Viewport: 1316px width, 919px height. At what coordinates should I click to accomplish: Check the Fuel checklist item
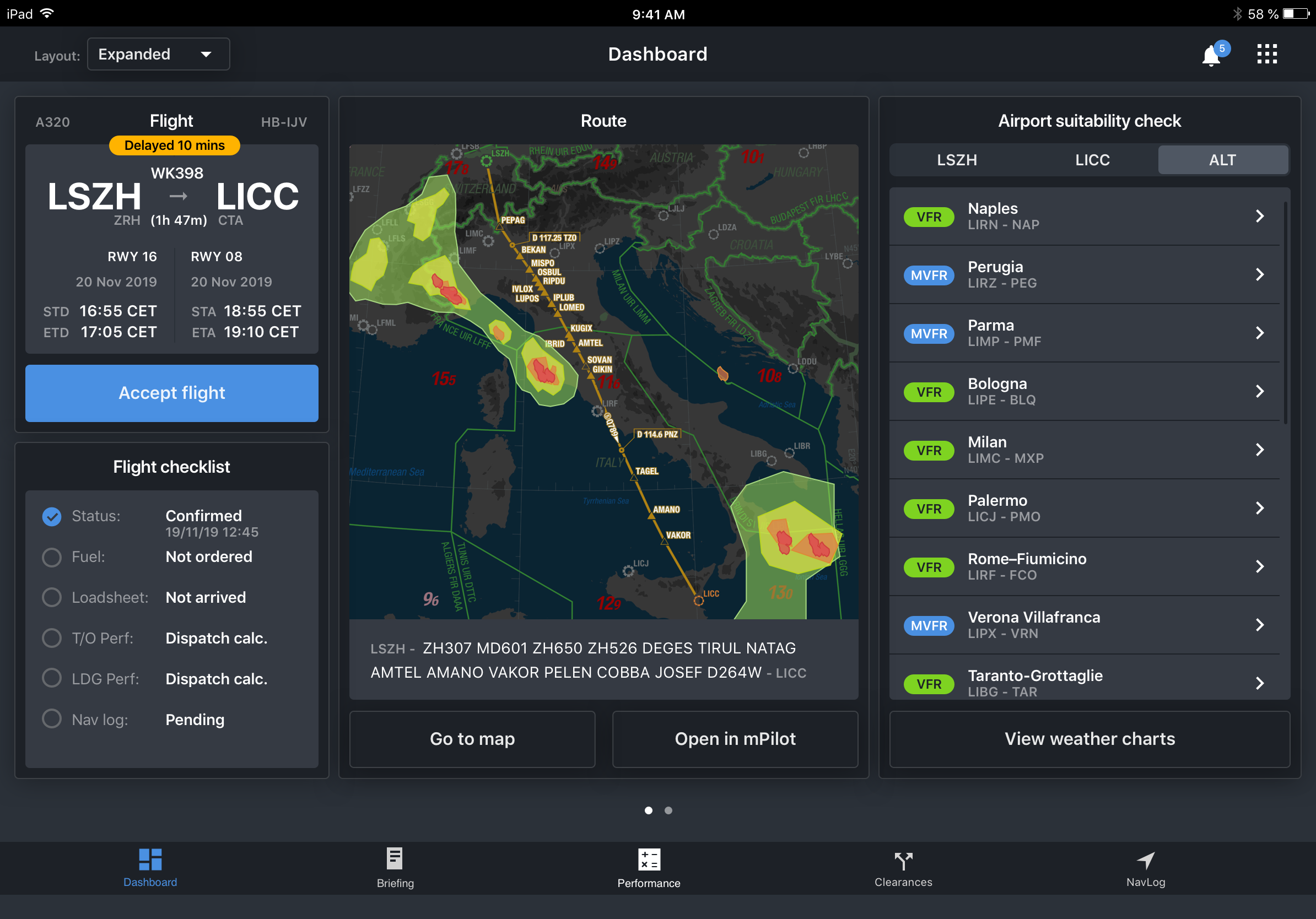tap(52, 557)
